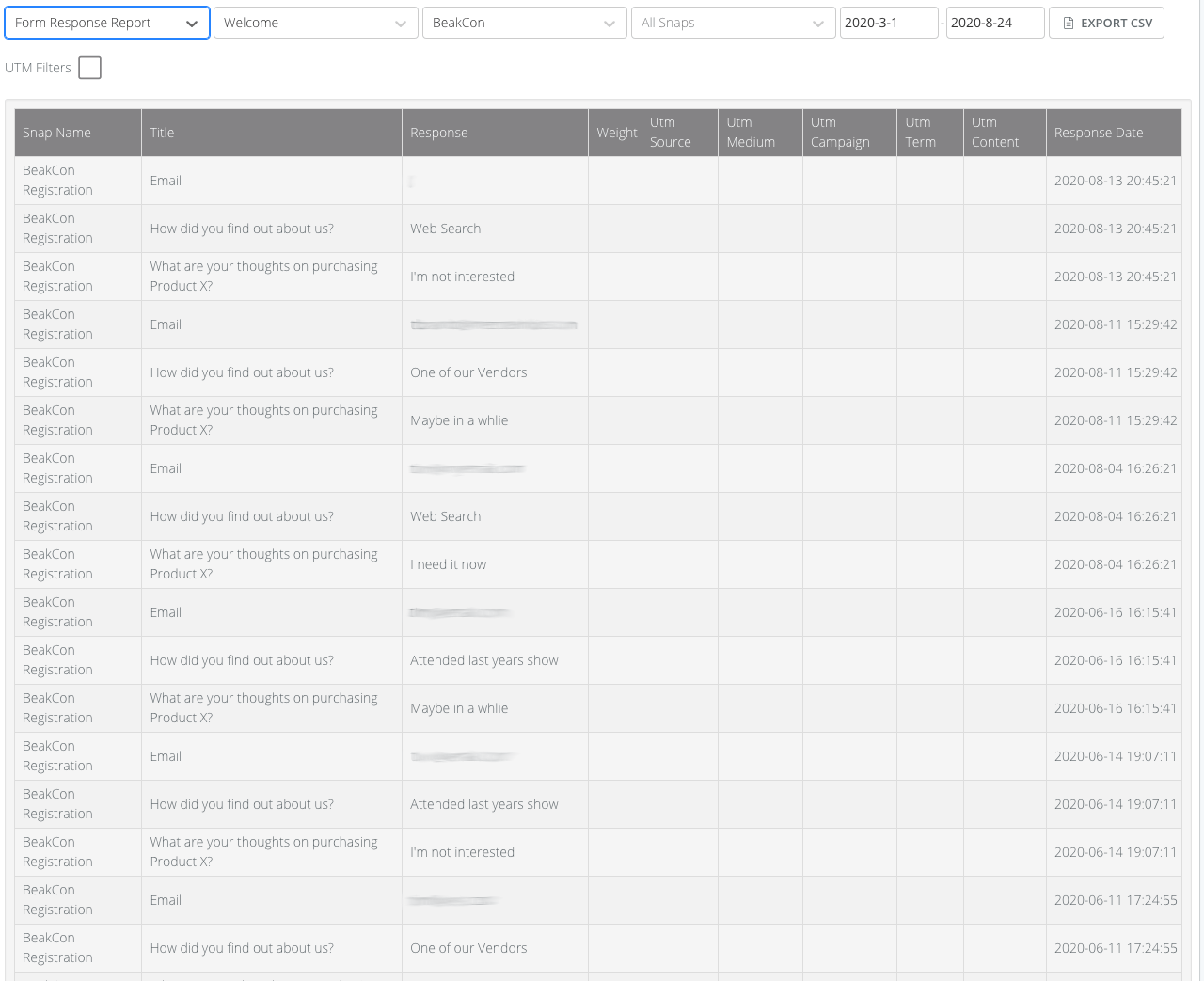
Task: Click the Utm Medium column header
Action: (x=751, y=133)
